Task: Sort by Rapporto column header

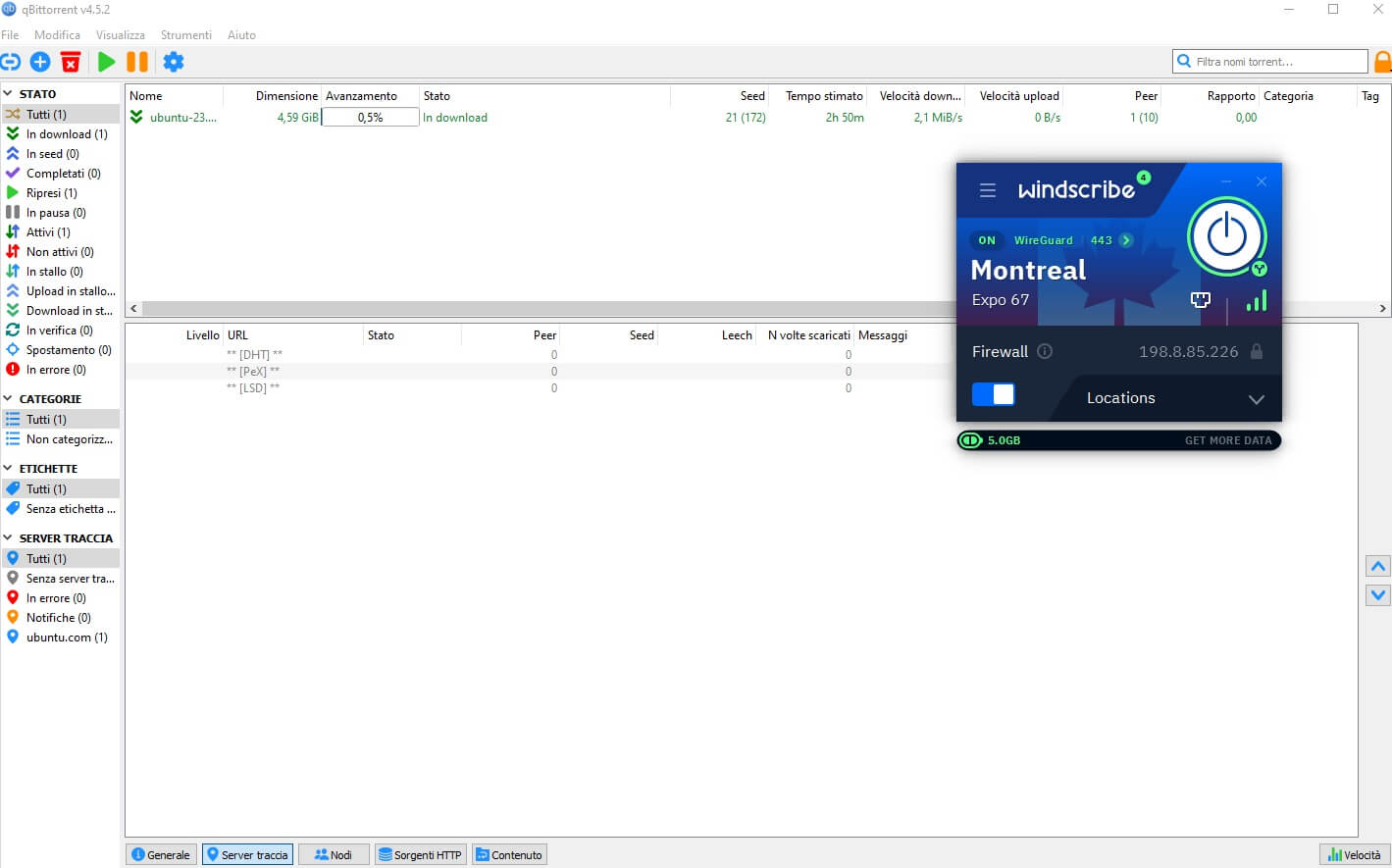Action: 1211,96
